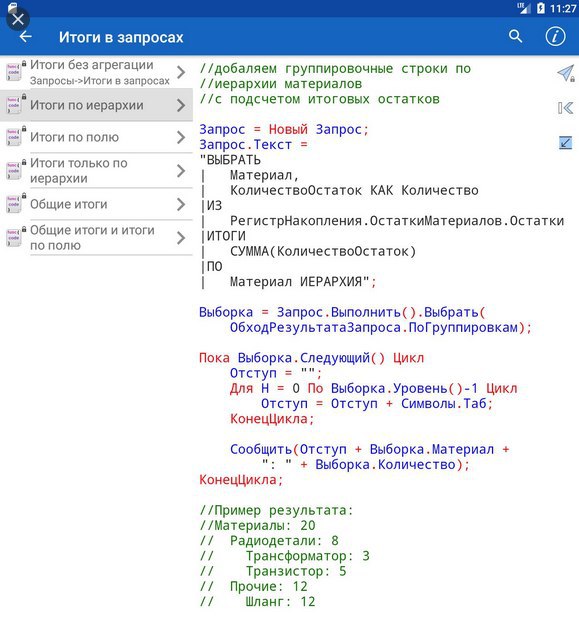This screenshot has height=627, width=579.
Task: Open the info icon in header
Action: tap(555, 36)
